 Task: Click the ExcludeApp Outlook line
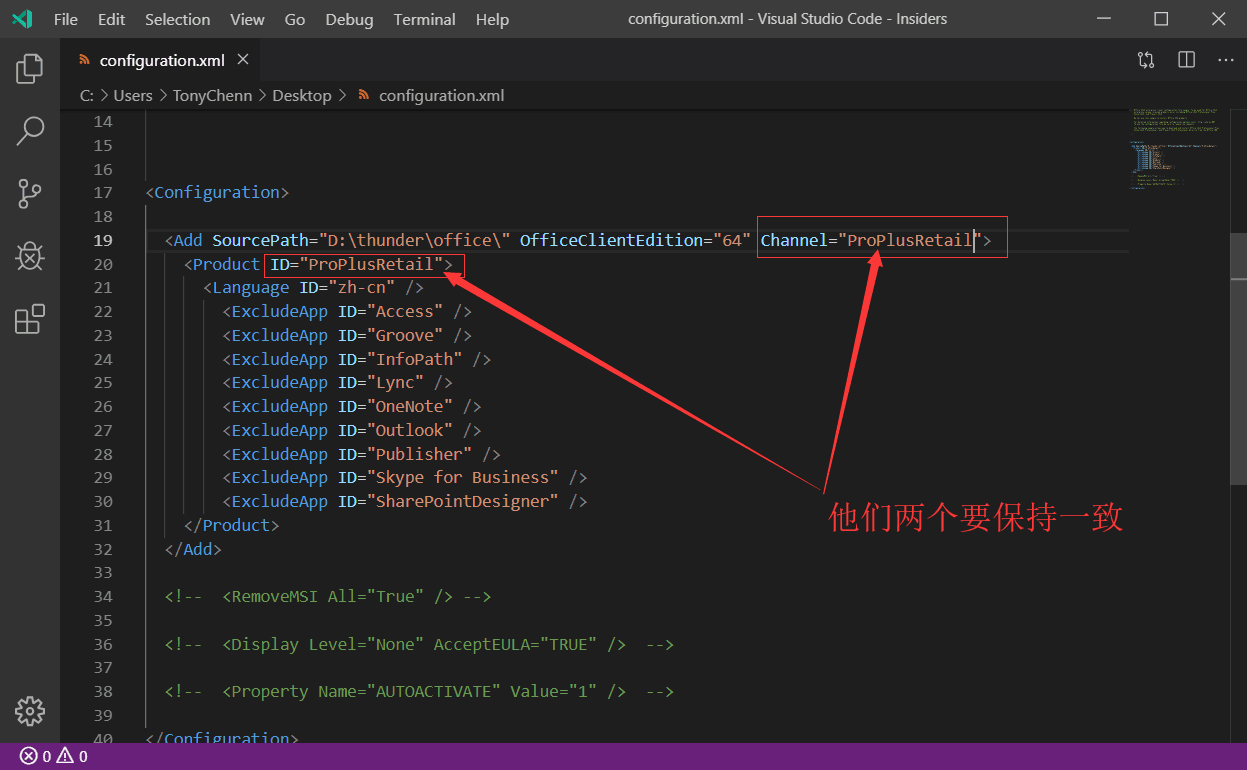[352, 431]
